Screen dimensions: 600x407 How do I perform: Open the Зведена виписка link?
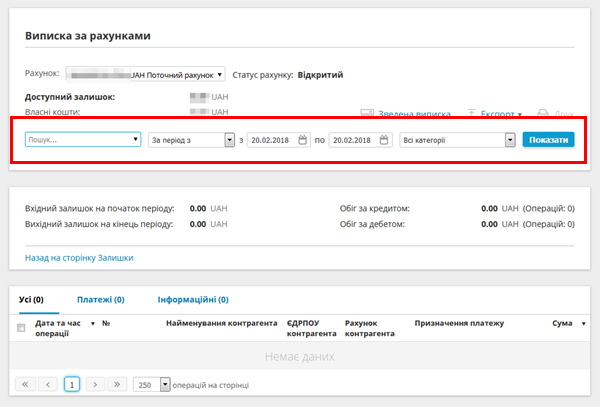414,114
